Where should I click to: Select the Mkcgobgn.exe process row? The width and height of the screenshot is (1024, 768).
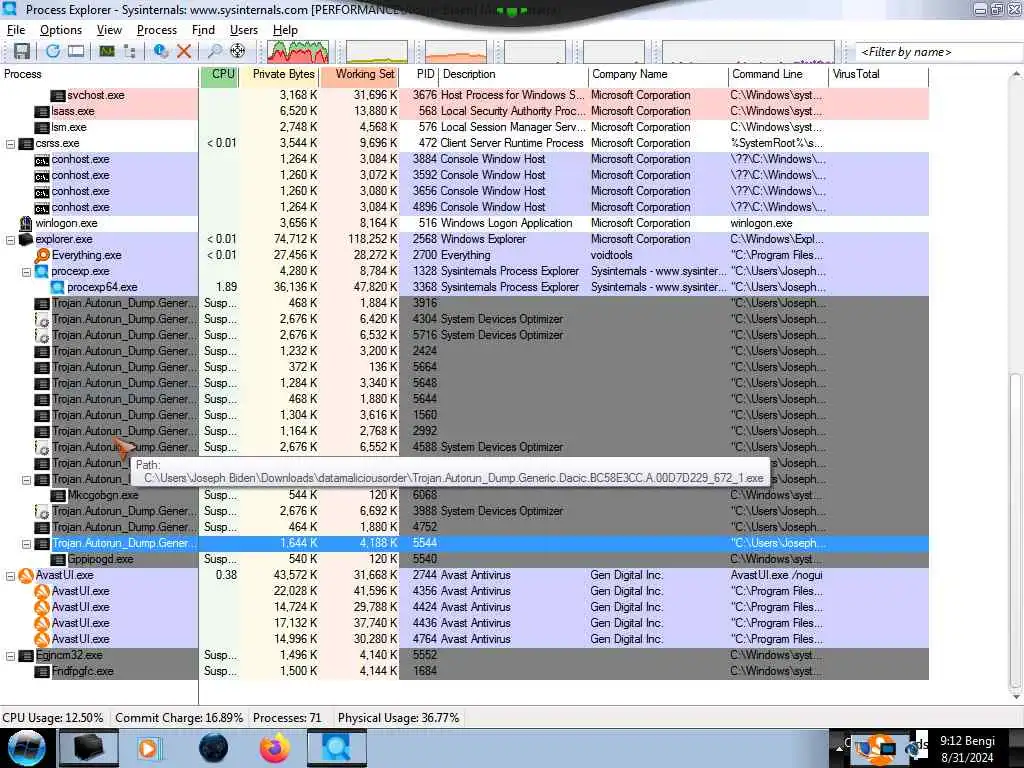[464, 496]
